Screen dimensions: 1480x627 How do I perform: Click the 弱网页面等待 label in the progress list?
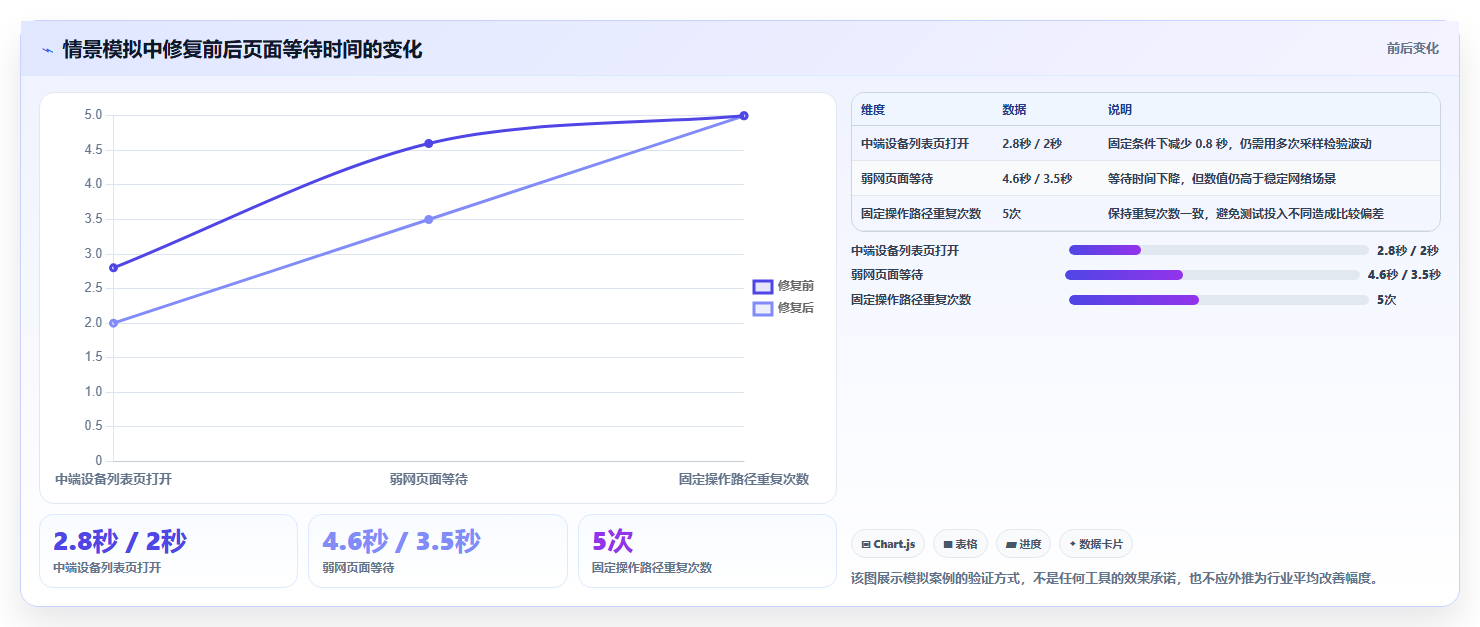coord(887,275)
